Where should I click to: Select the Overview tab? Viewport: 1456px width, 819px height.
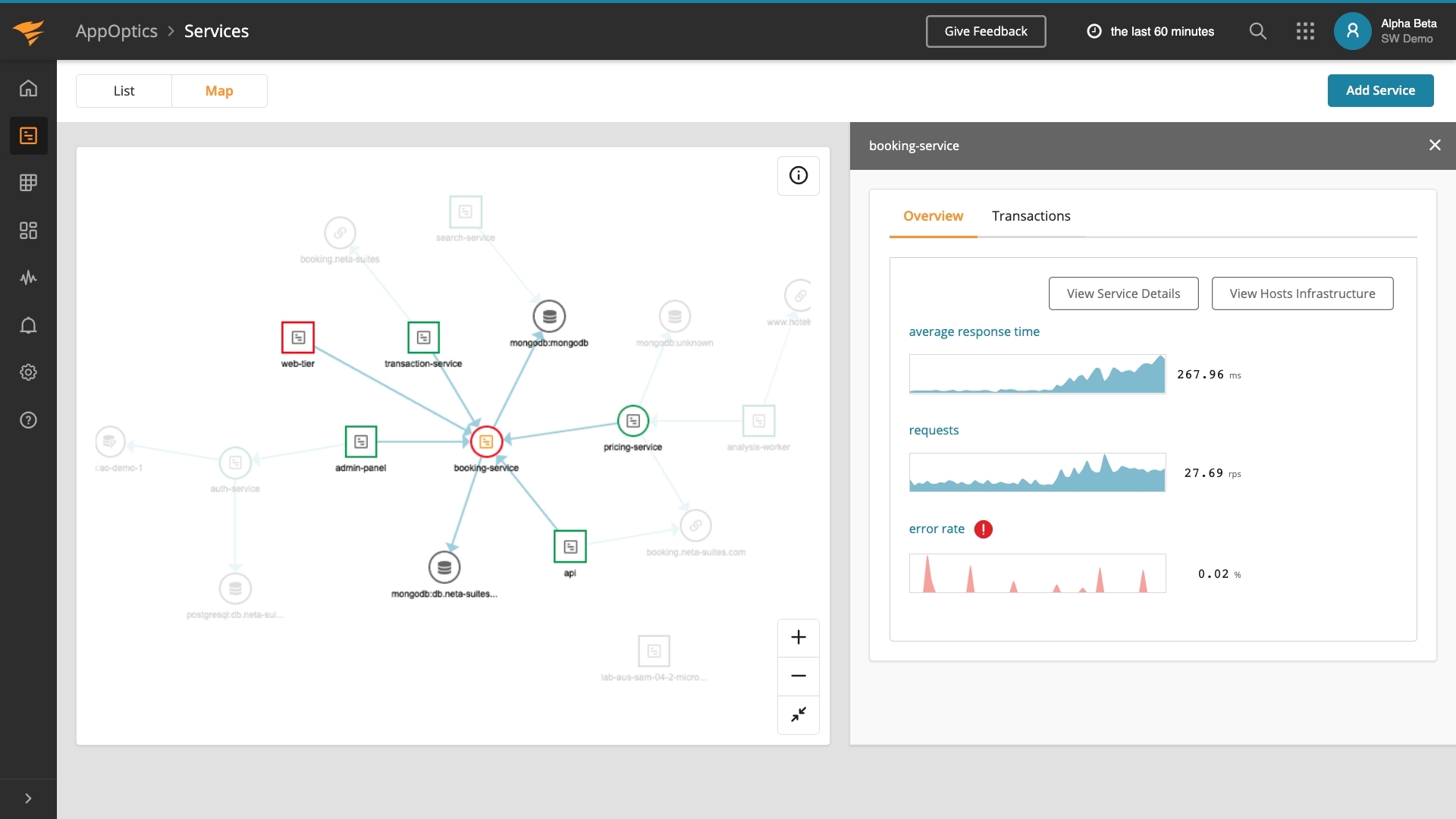pyautogui.click(x=933, y=216)
